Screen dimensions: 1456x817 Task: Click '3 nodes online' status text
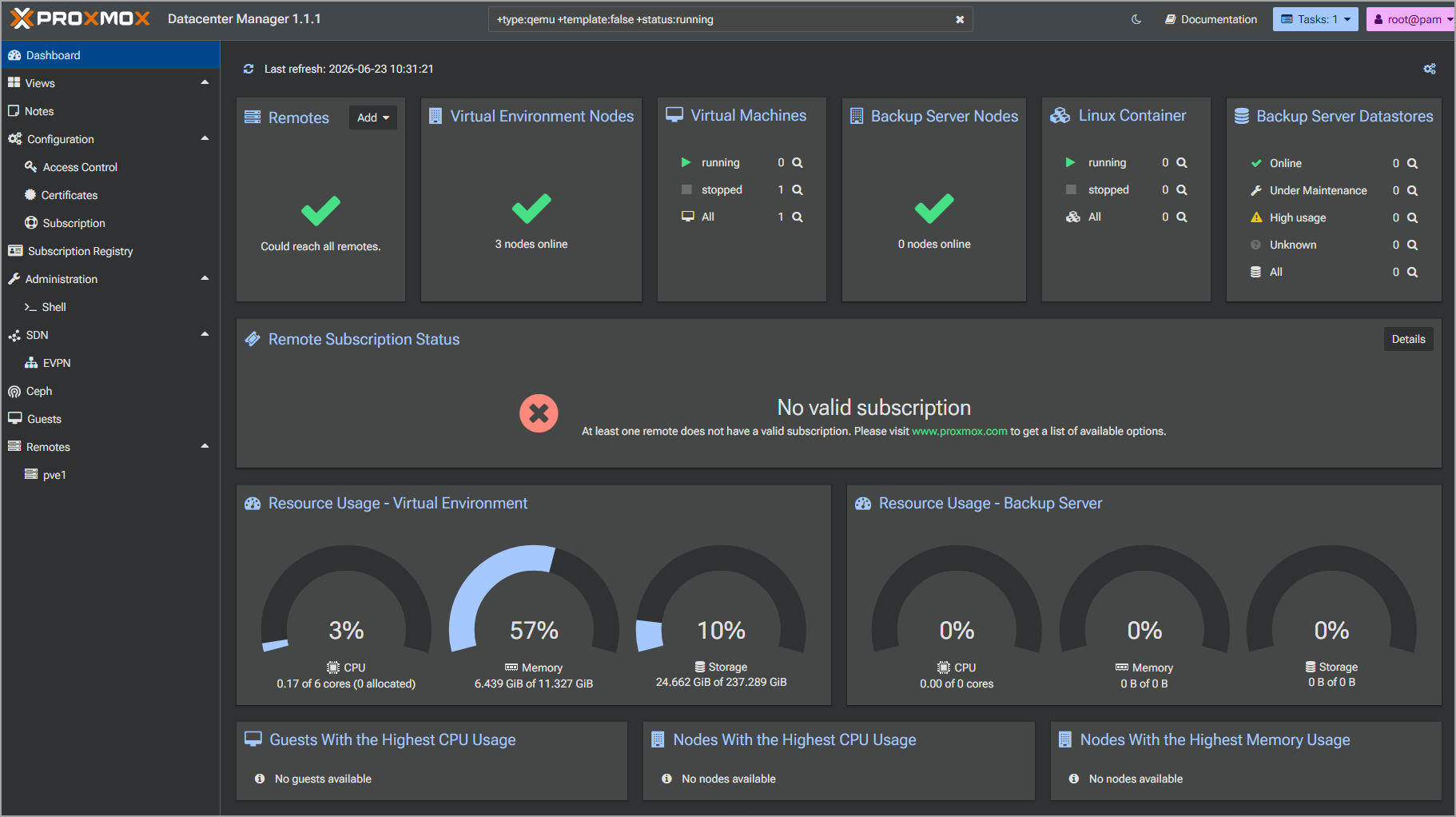pos(531,244)
